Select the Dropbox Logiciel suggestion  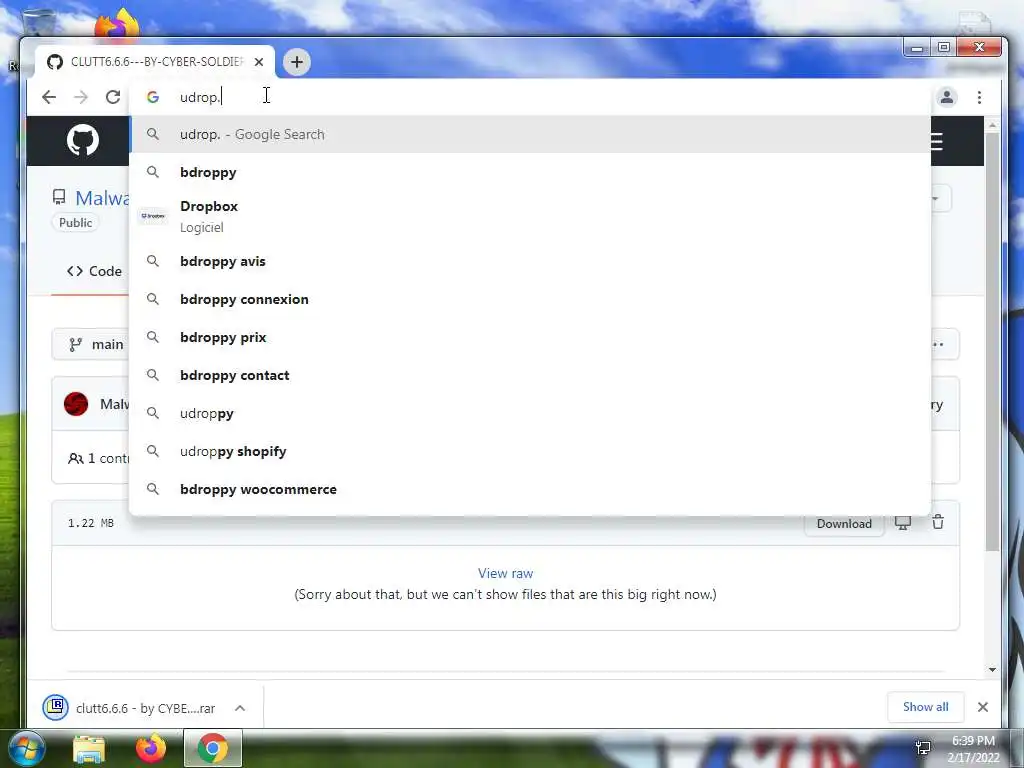(530, 216)
